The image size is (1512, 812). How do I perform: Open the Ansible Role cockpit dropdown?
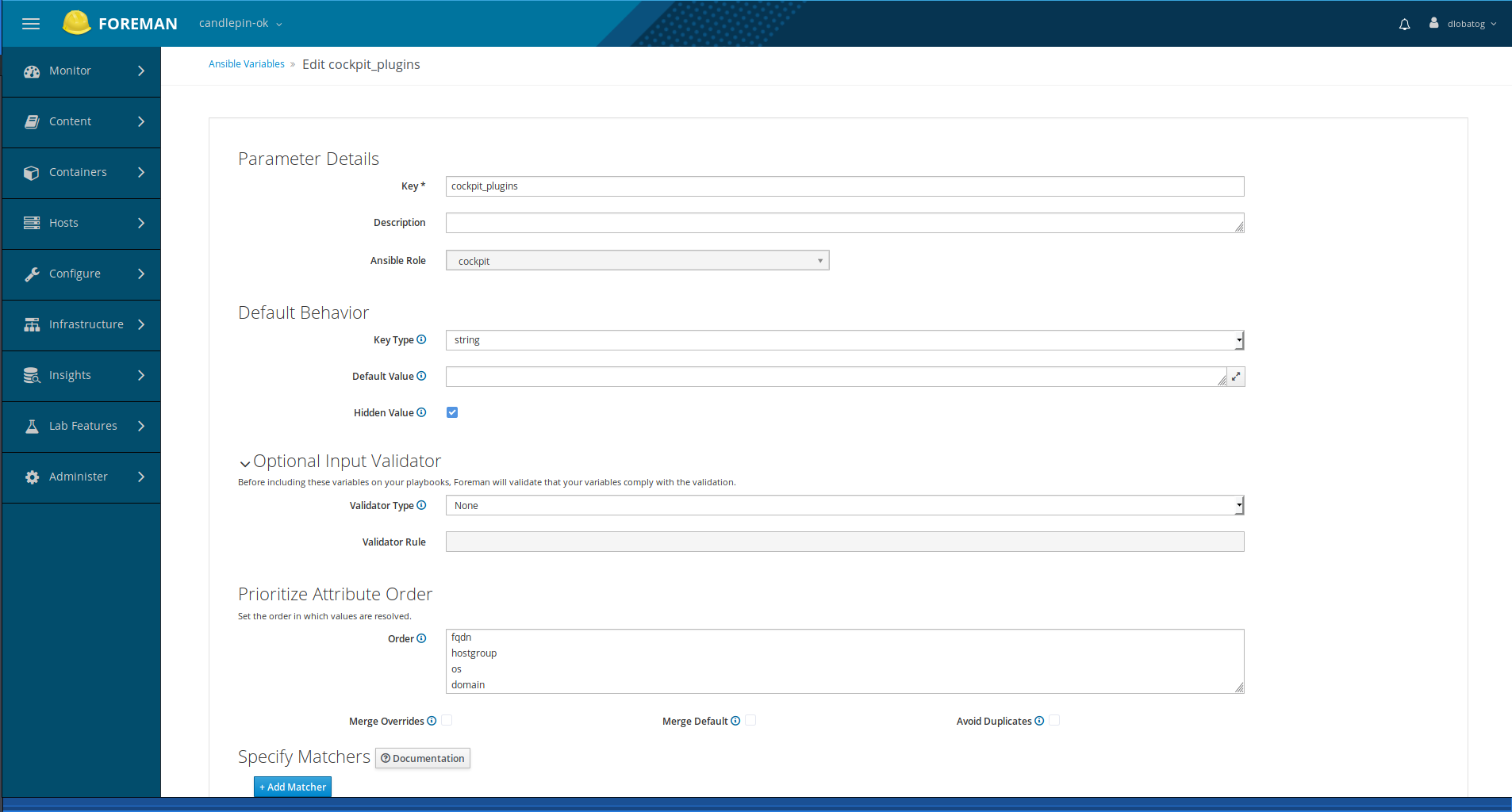pos(638,260)
